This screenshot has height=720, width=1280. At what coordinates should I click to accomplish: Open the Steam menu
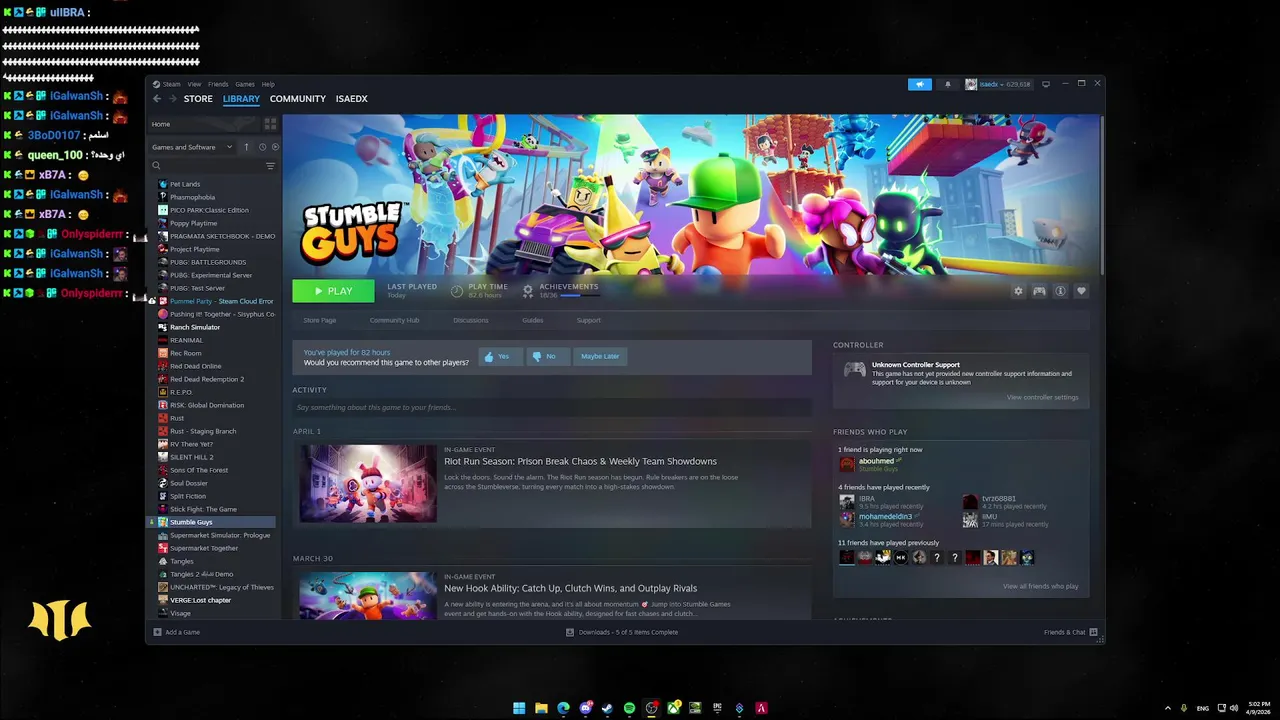pos(170,84)
